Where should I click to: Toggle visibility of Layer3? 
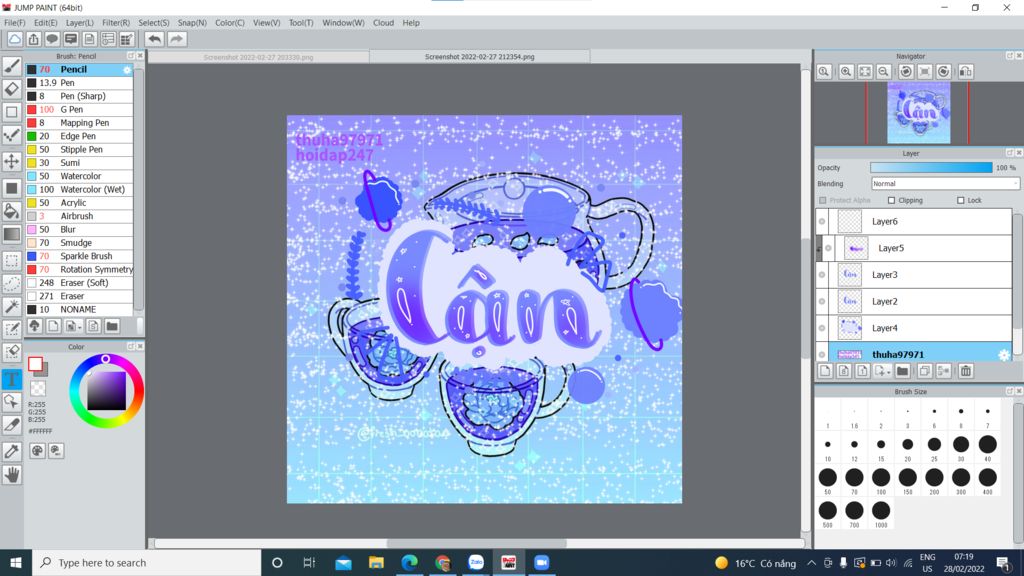click(x=822, y=275)
